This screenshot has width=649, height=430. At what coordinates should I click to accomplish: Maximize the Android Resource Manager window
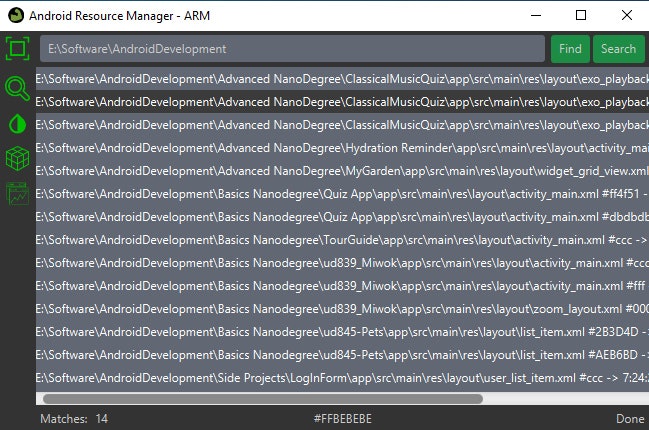pos(581,15)
